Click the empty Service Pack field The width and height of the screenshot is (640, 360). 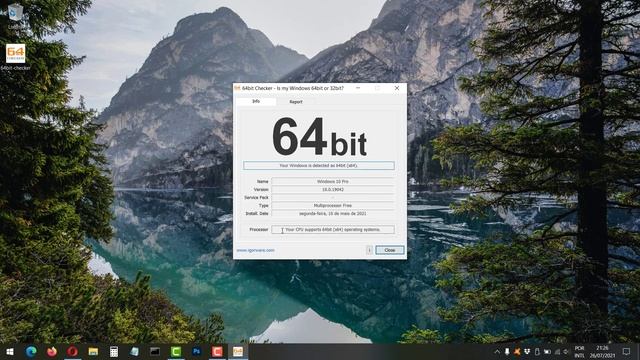pyautogui.click(x=333, y=198)
